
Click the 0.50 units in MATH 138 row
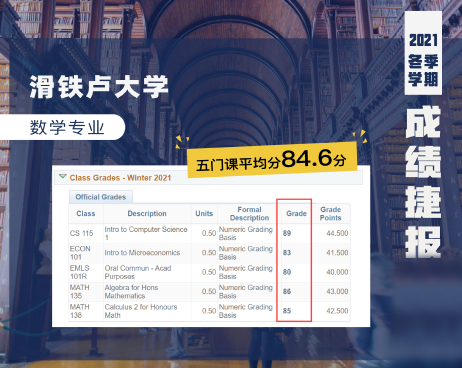[209, 311]
